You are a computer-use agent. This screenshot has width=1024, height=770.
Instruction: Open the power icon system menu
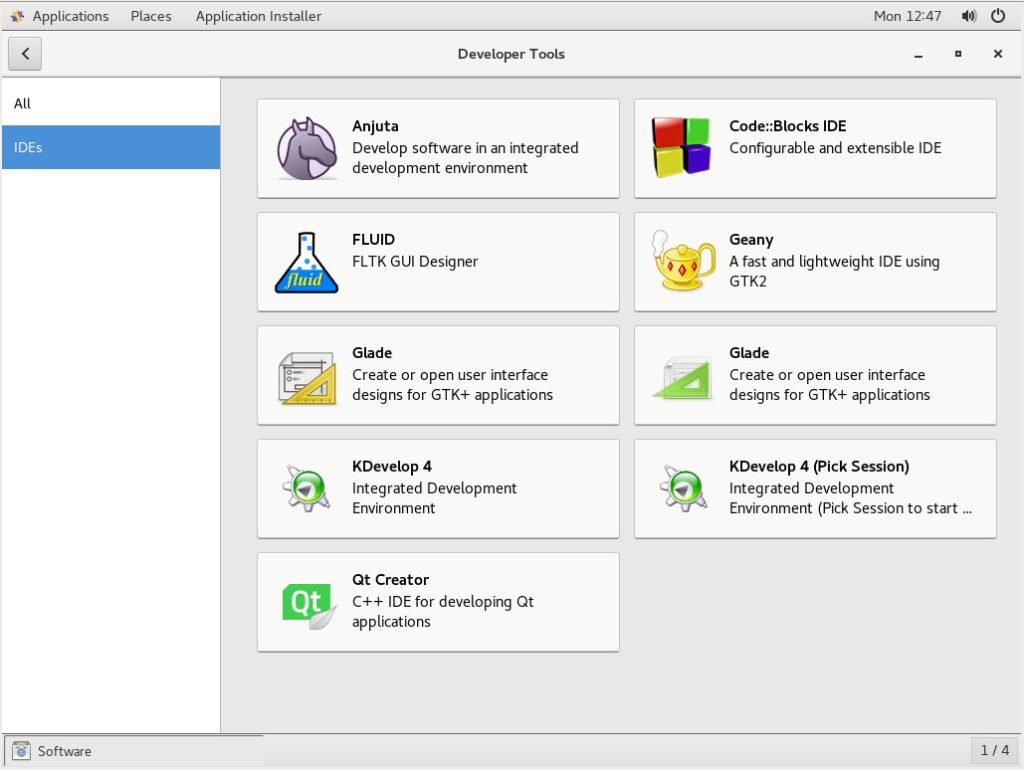998,16
